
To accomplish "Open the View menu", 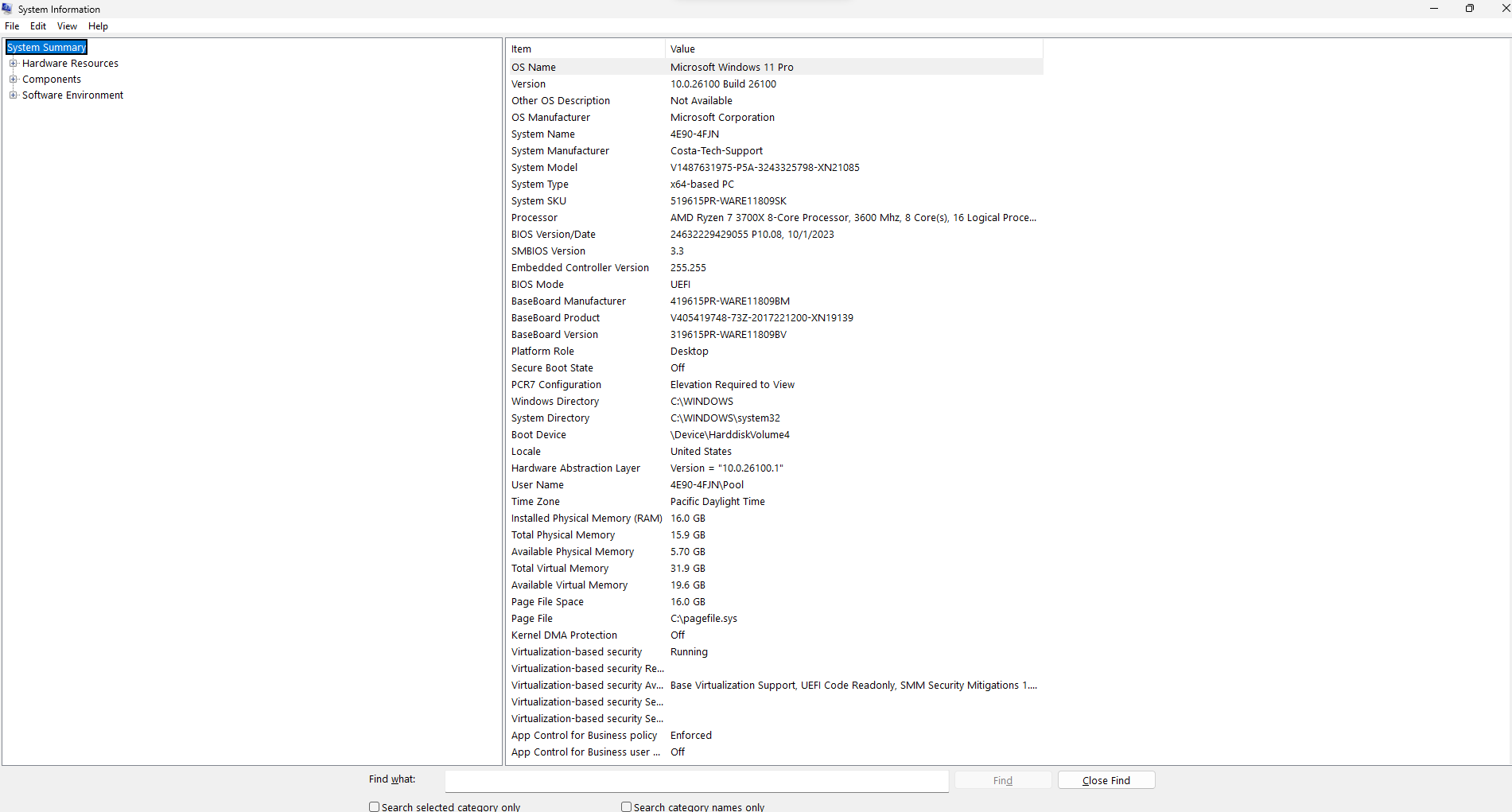I will [68, 26].
